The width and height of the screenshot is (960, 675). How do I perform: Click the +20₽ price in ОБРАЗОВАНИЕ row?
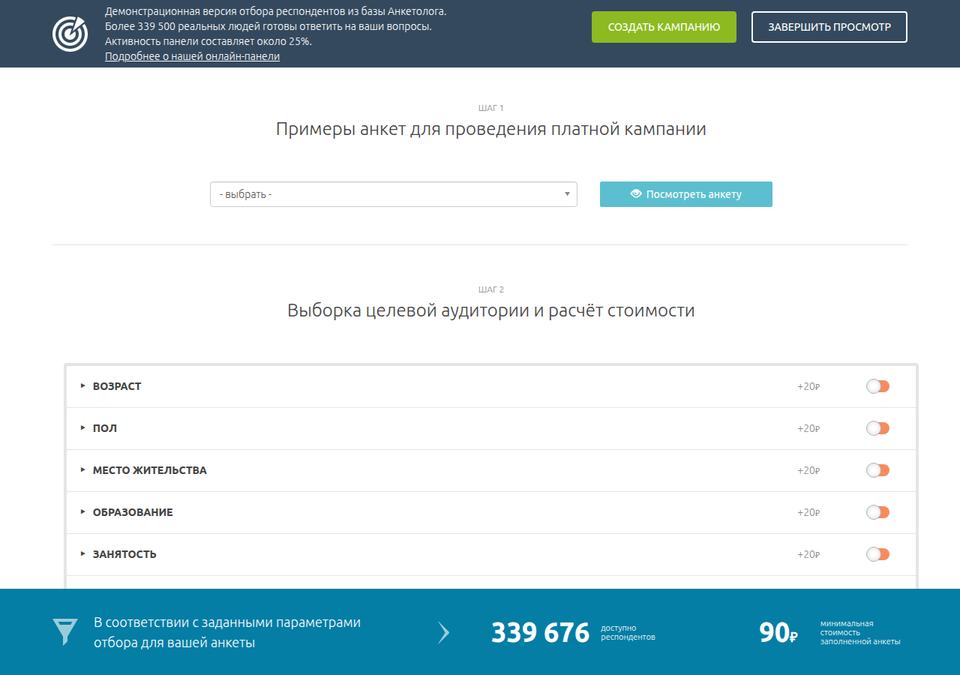coord(808,513)
